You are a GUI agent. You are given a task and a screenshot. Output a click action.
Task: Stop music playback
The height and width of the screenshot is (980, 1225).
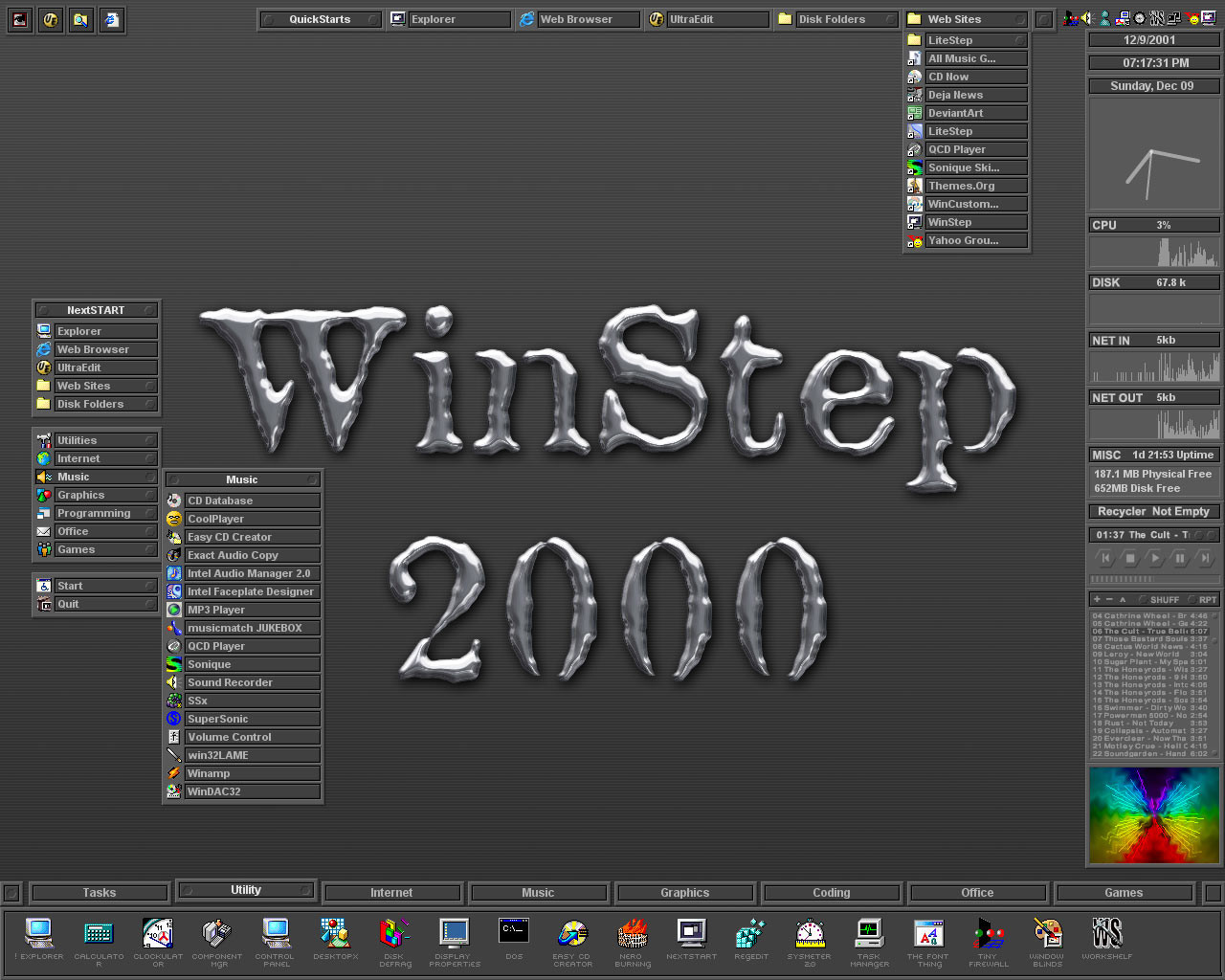[x=1130, y=558]
